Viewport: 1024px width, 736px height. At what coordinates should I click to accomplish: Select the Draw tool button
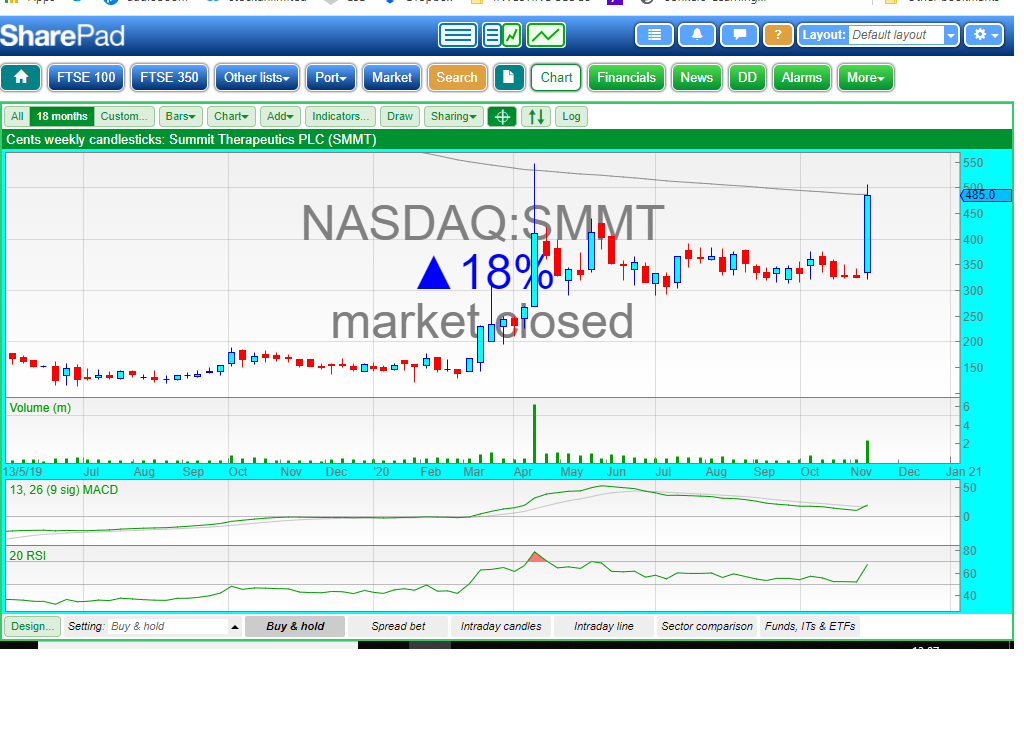pyautogui.click(x=400, y=116)
